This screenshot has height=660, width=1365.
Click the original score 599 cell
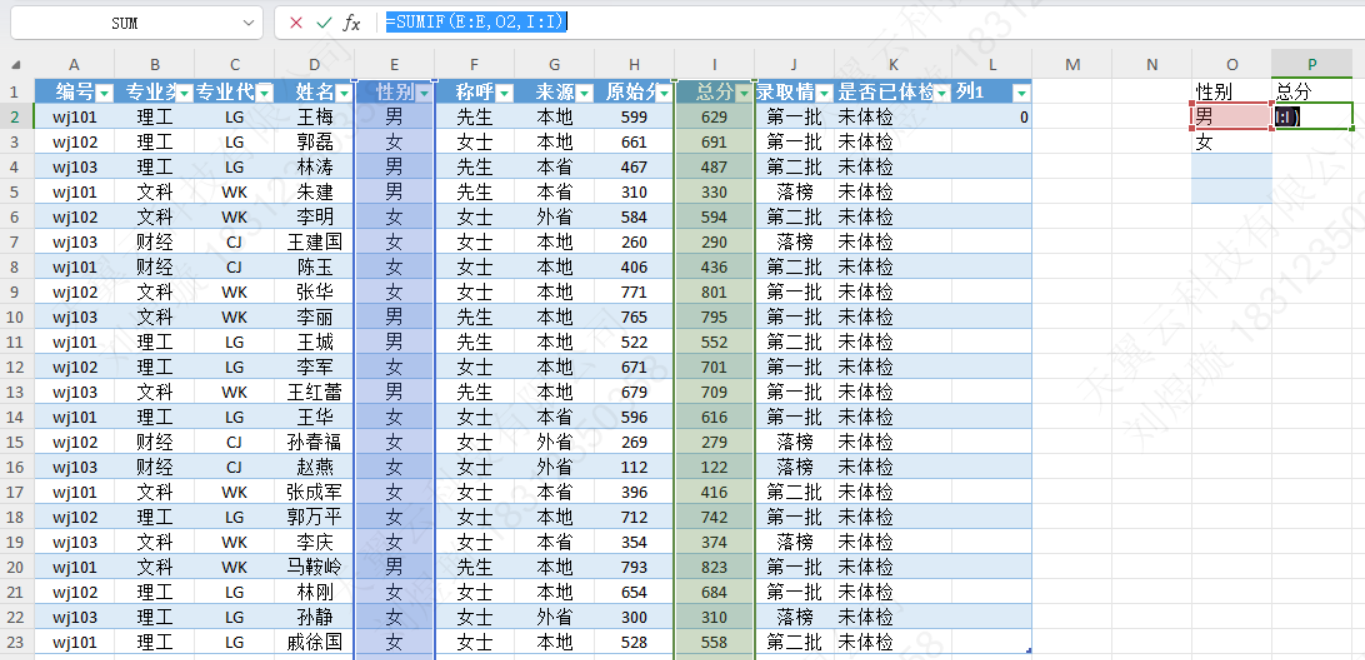[x=634, y=117]
